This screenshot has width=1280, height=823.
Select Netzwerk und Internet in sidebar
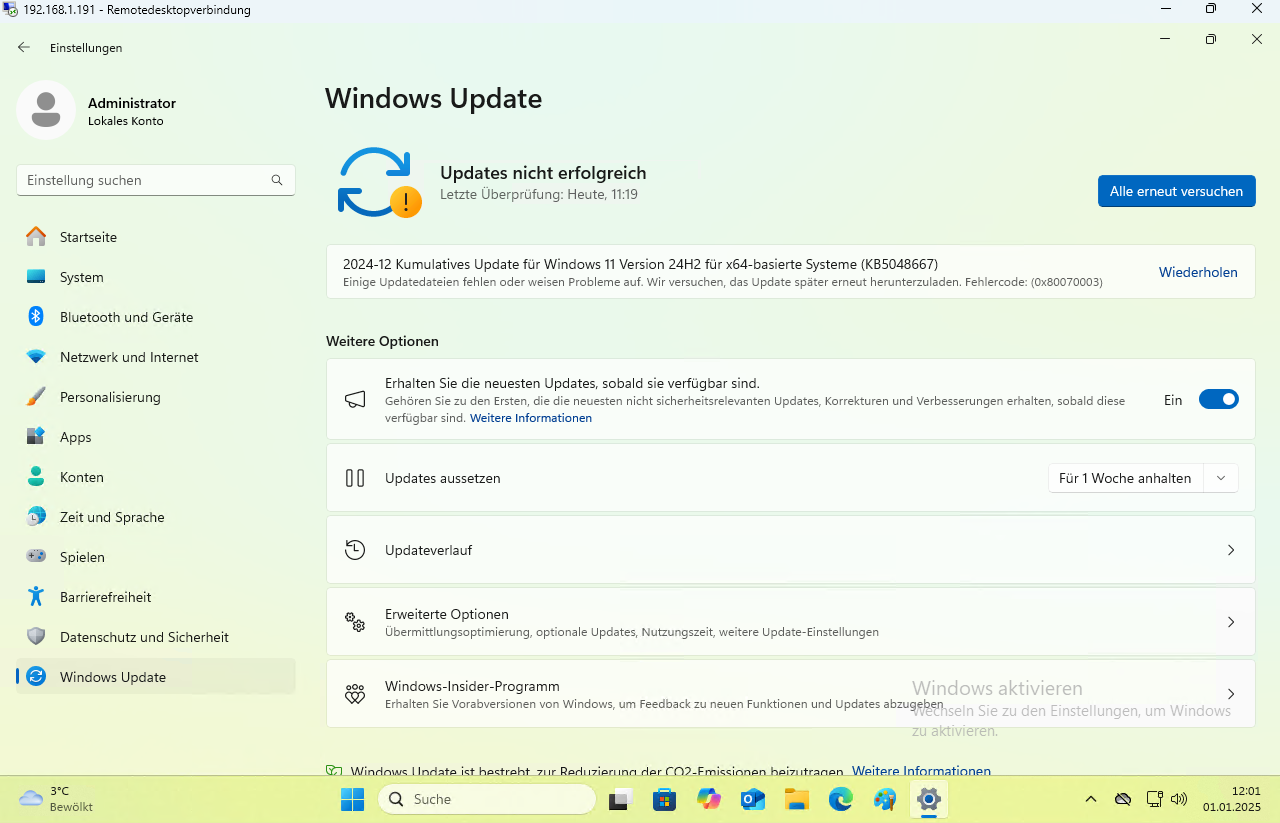[129, 357]
